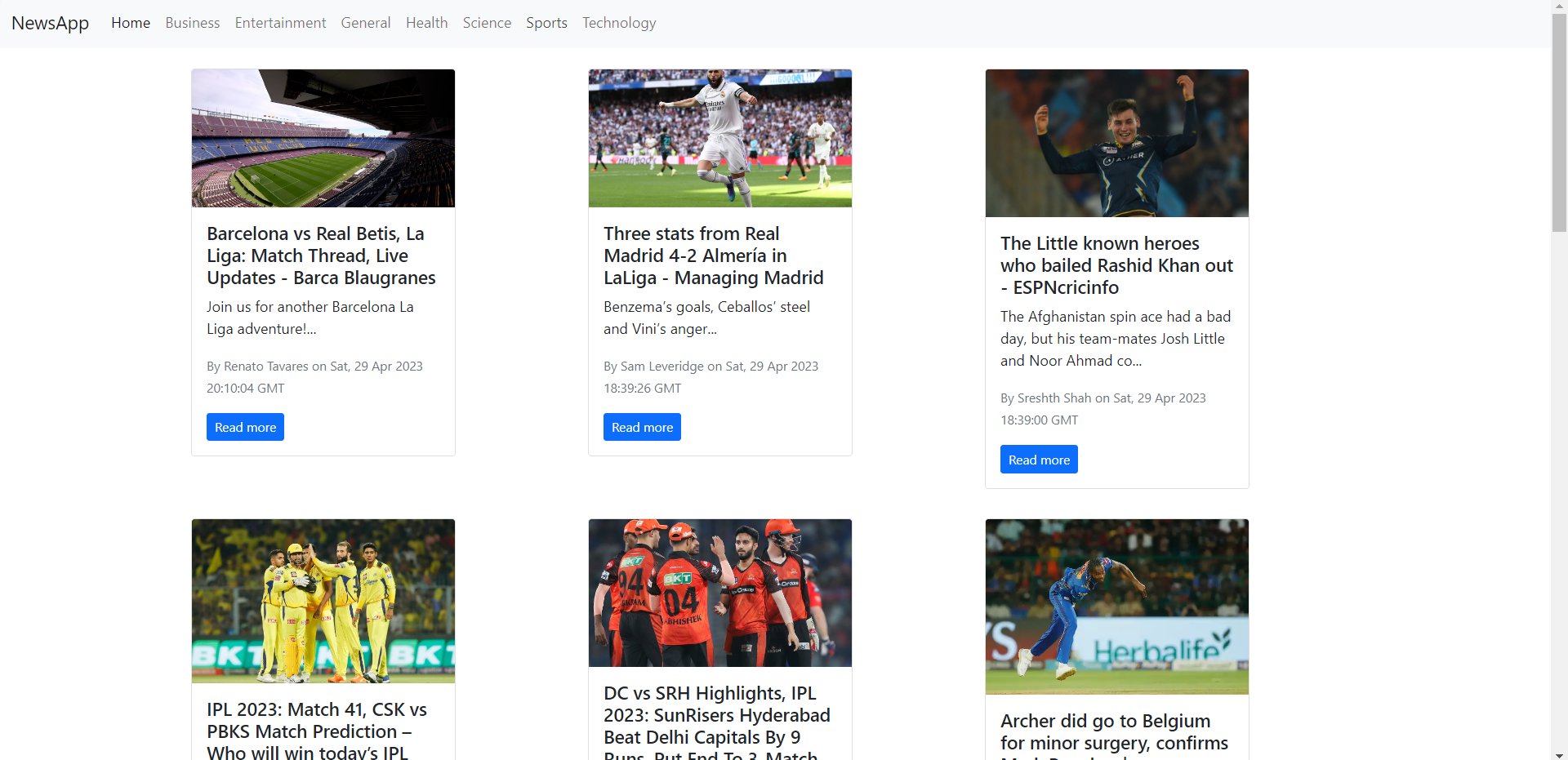Image resolution: width=1568 pixels, height=760 pixels.
Task: Click the CSK yellow team huddle image
Action: 323,601
